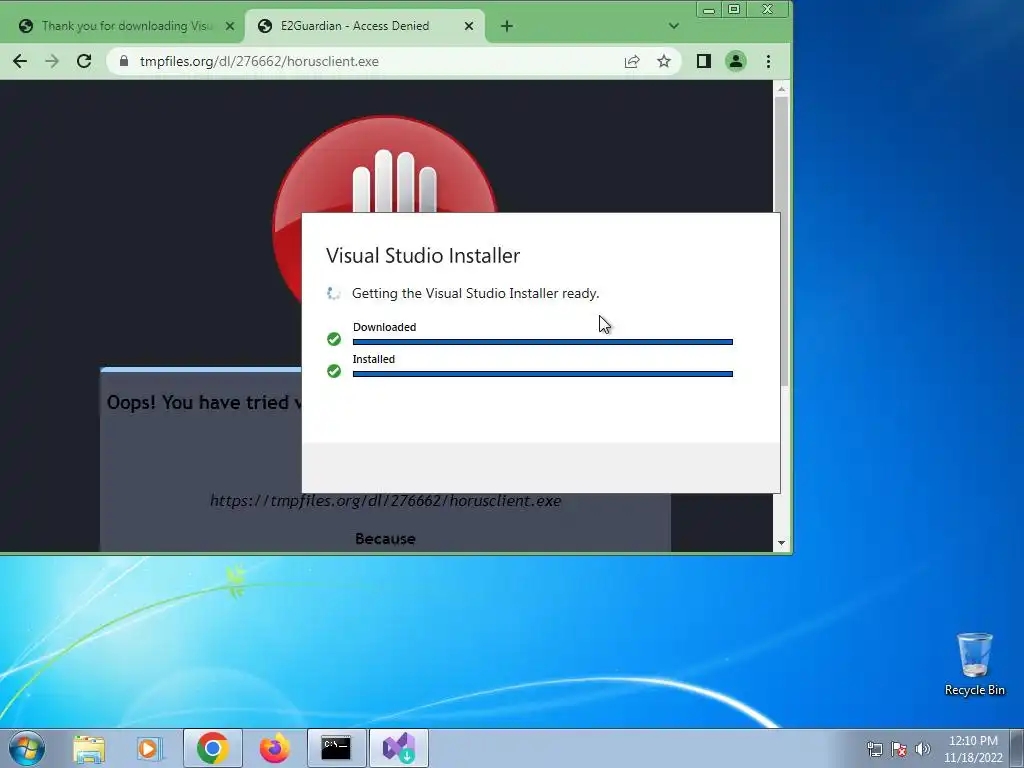Click the green checkmark next to Downloaded

334,339
